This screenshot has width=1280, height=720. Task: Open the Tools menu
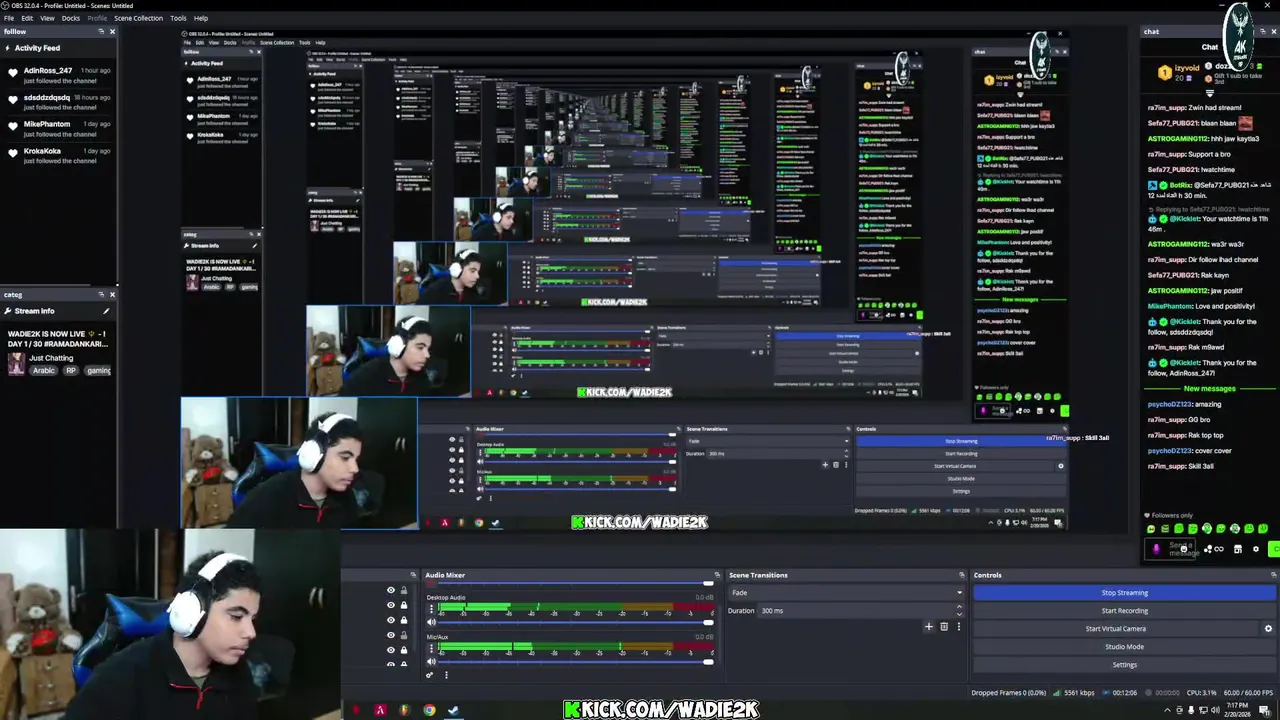click(178, 18)
